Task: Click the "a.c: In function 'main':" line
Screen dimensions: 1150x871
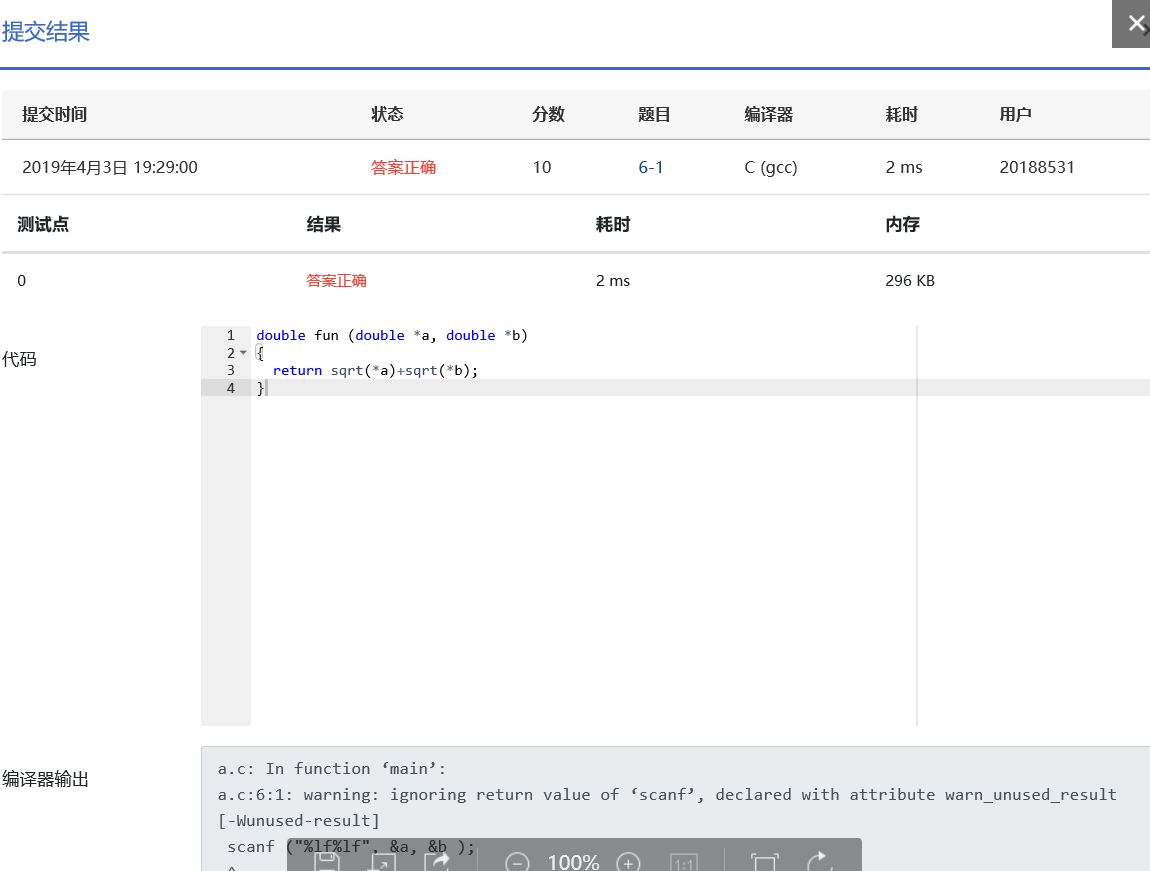Action: coord(332,768)
